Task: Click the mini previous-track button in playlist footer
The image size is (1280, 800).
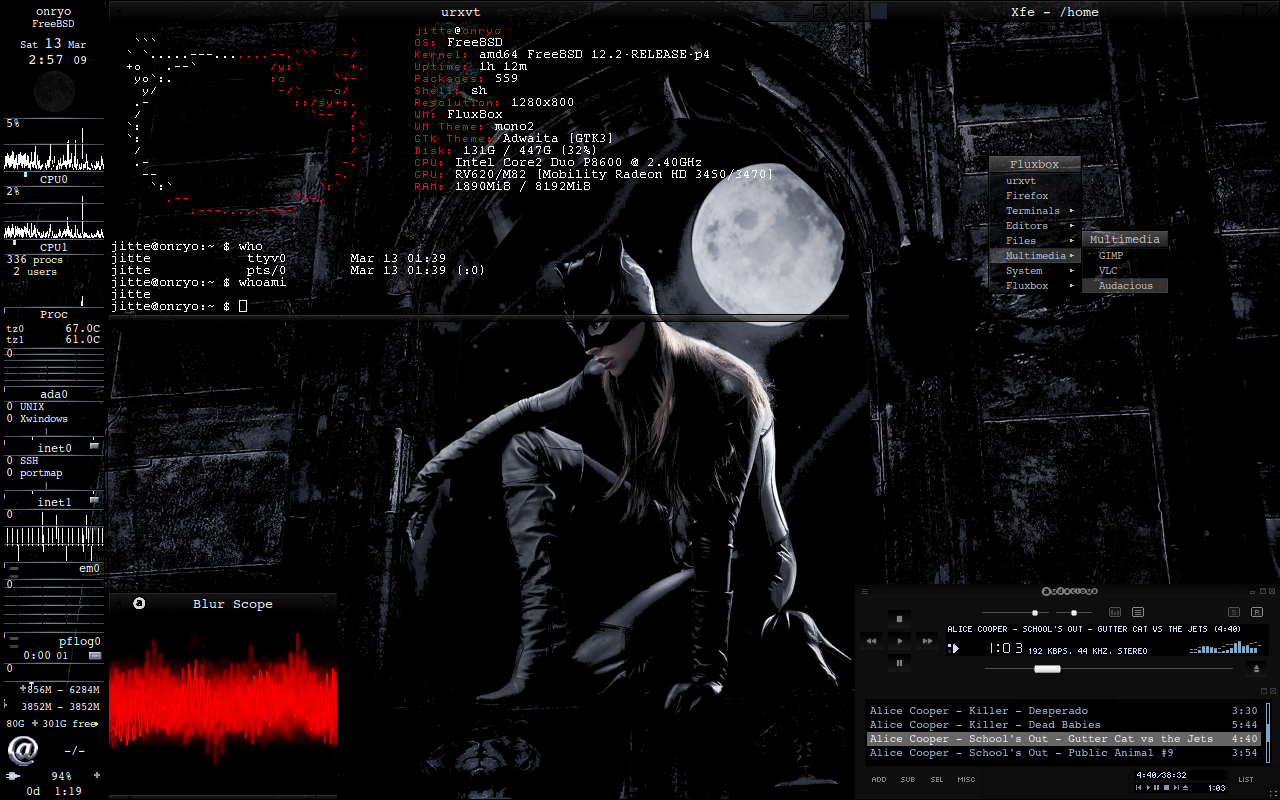Action: click(x=1138, y=787)
